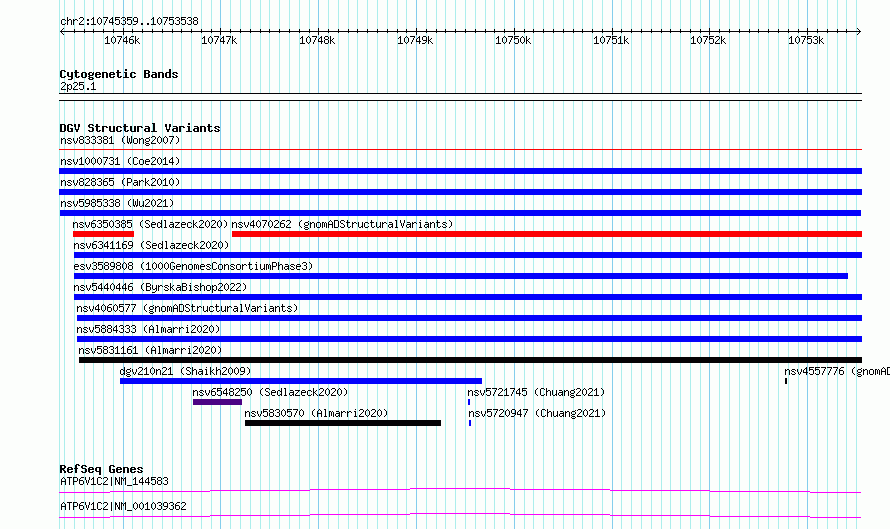Screen dimensions: 890x529
Task: Open nsv5830570 (Almarri2020) label
Action: (x=316, y=413)
